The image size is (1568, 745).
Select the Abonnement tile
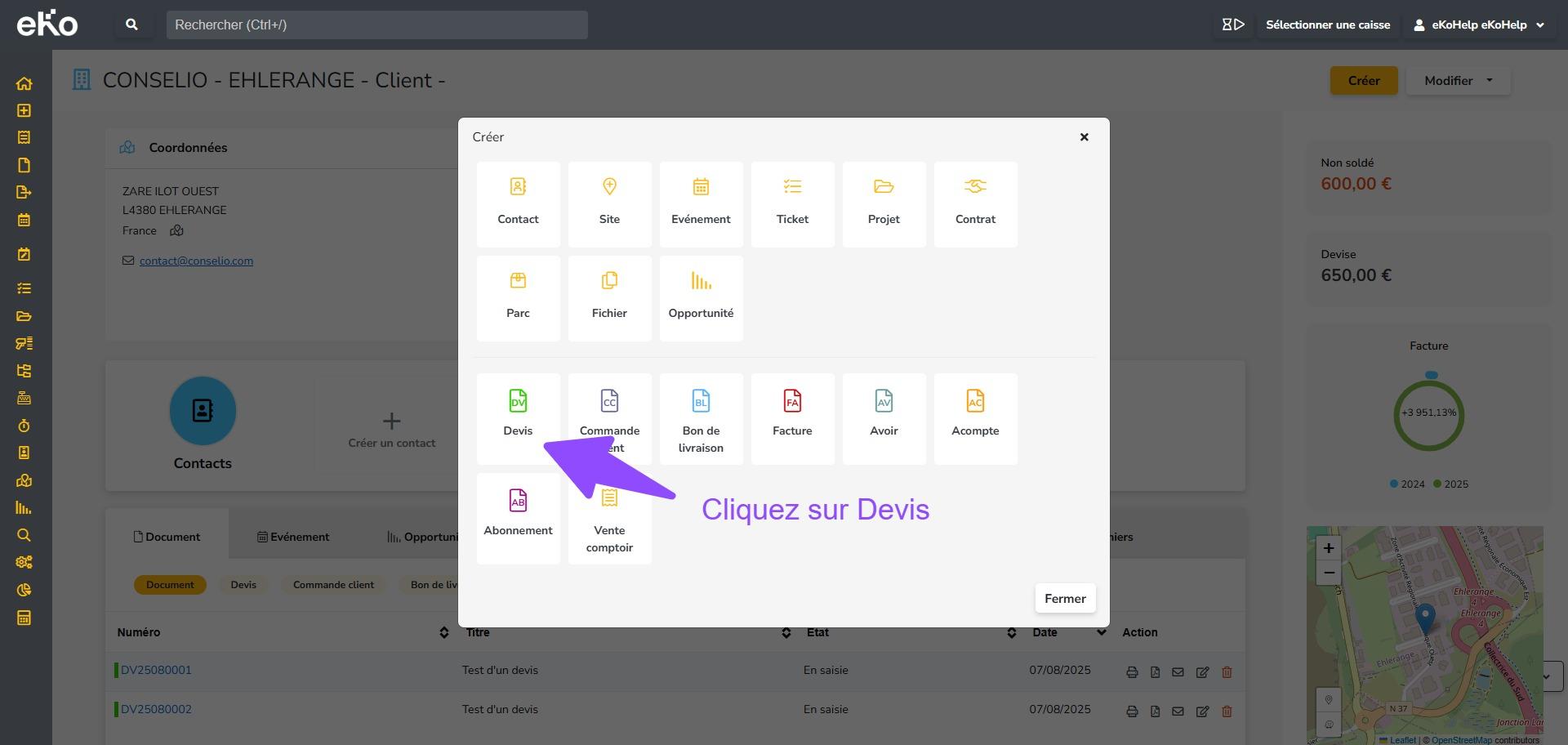(x=518, y=515)
